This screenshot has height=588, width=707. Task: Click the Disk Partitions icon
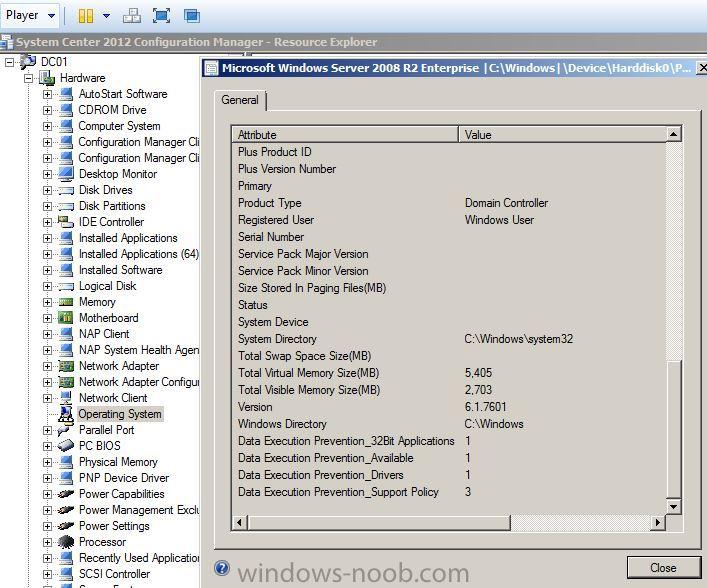point(66,207)
